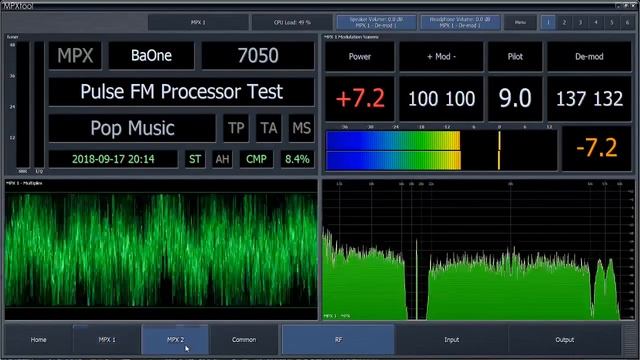Viewport: 640px width, 360px height.
Task: Select the Output tab
Action: (x=564, y=340)
